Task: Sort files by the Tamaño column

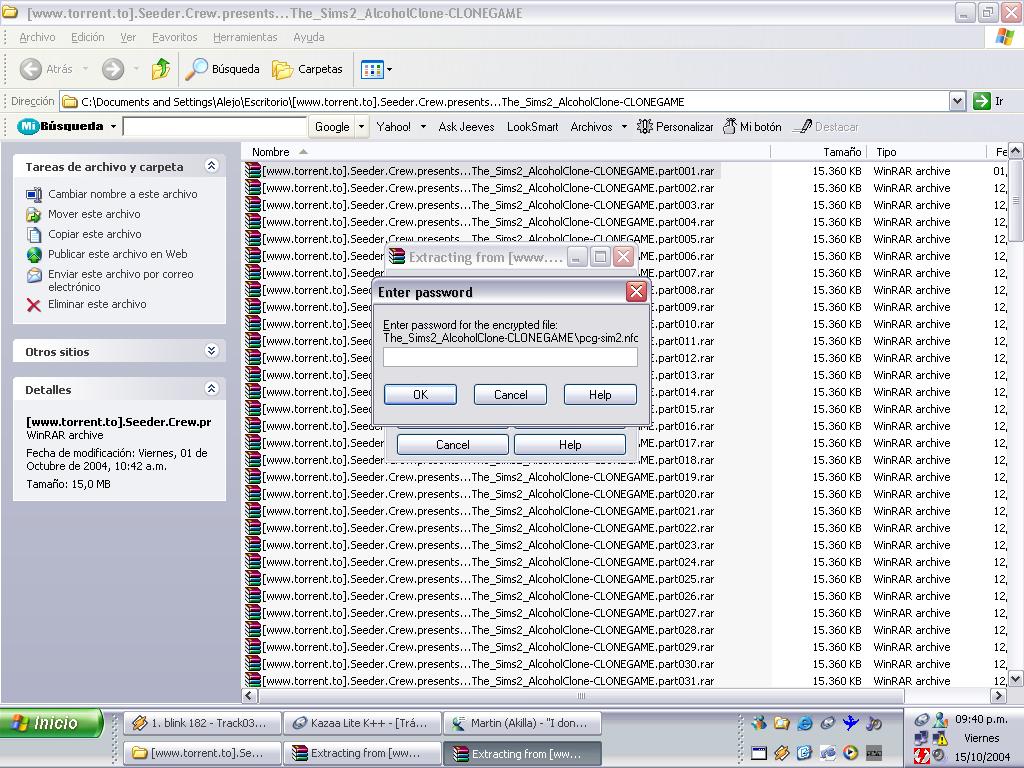Action: [x=819, y=152]
